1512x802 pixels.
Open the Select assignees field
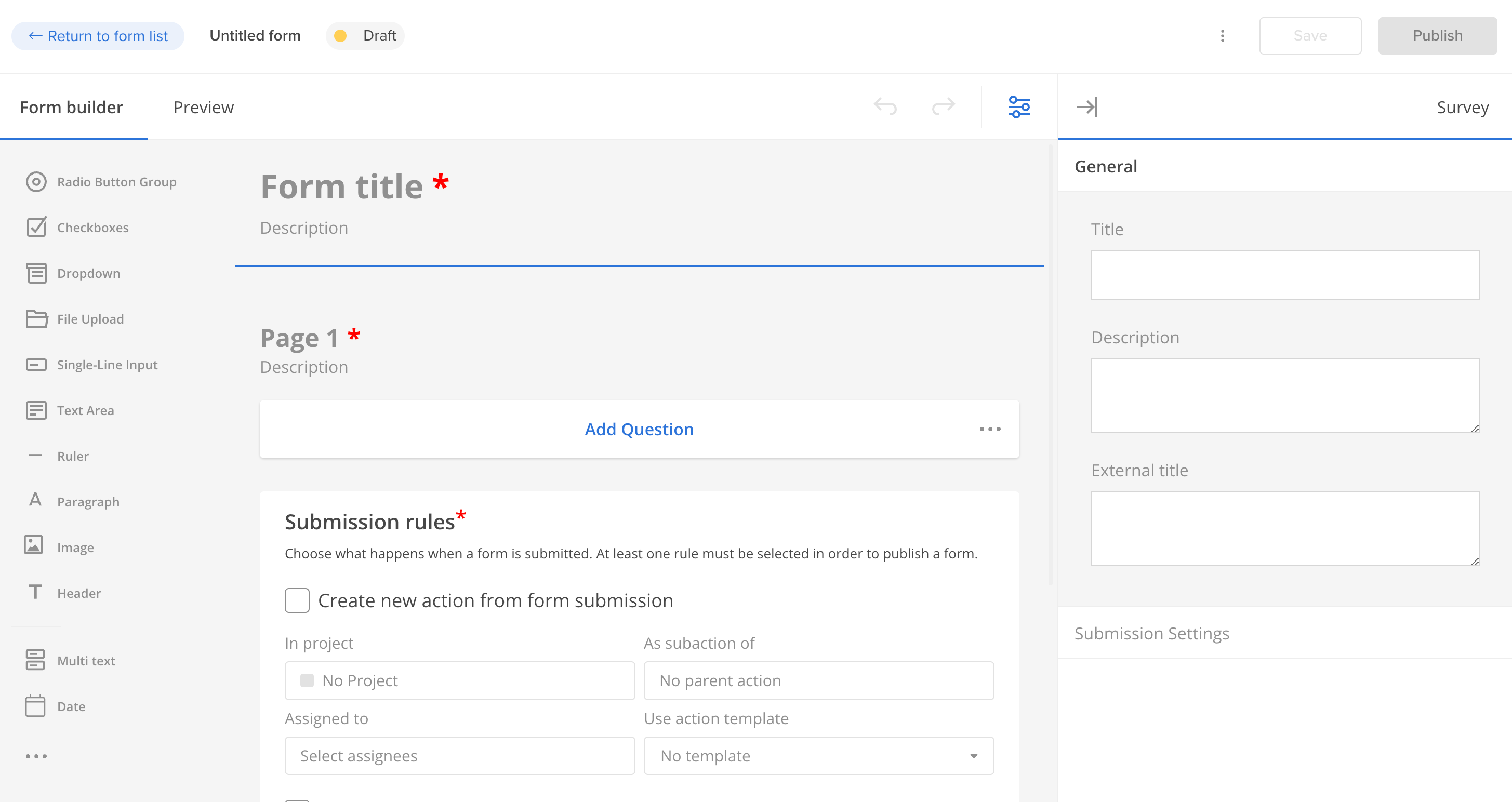[460, 756]
